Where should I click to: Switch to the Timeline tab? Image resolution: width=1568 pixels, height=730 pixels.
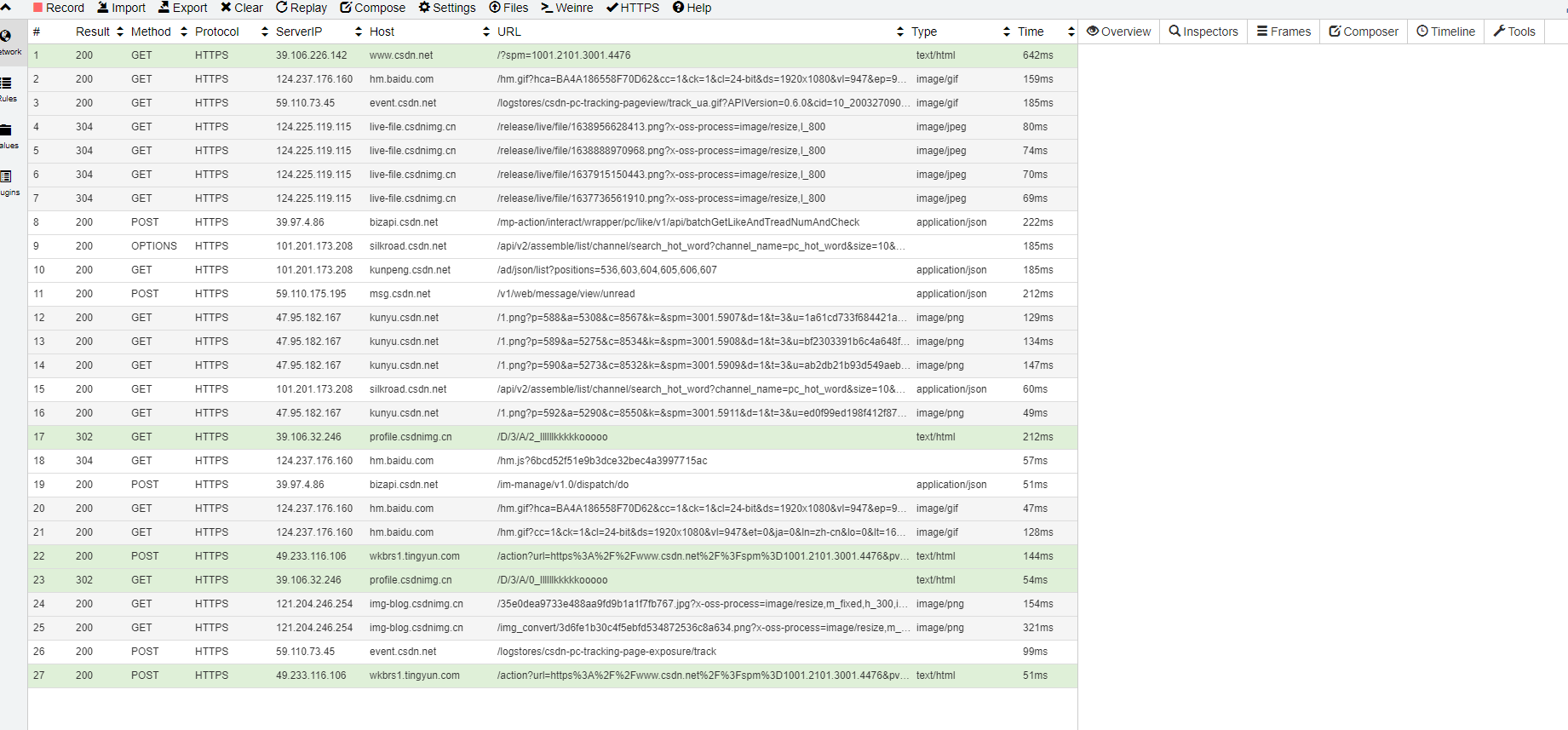pyautogui.click(x=1445, y=32)
